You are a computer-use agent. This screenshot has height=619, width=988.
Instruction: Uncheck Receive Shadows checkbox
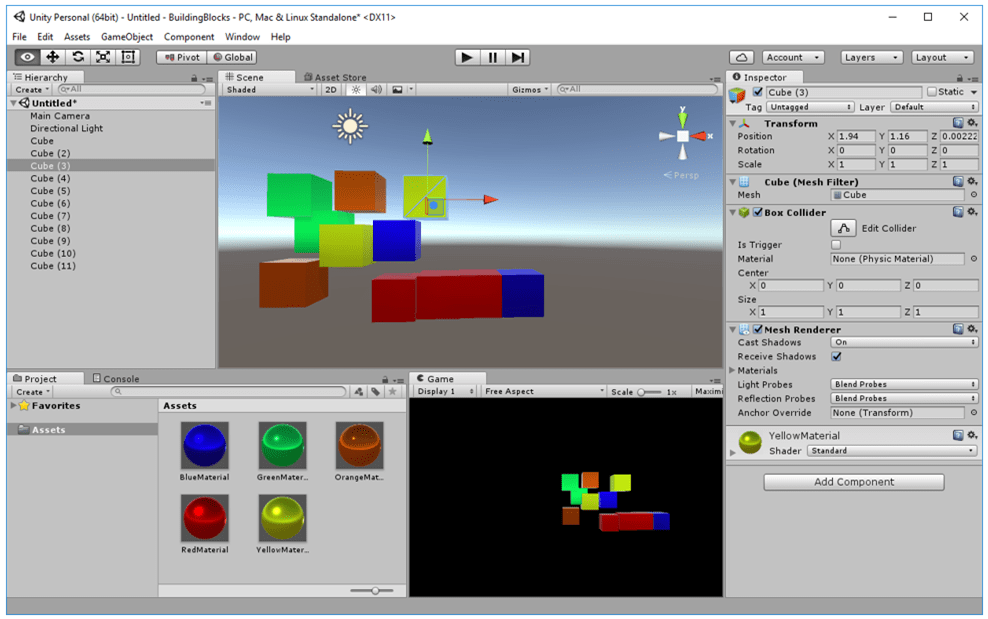tap(836, 357)
